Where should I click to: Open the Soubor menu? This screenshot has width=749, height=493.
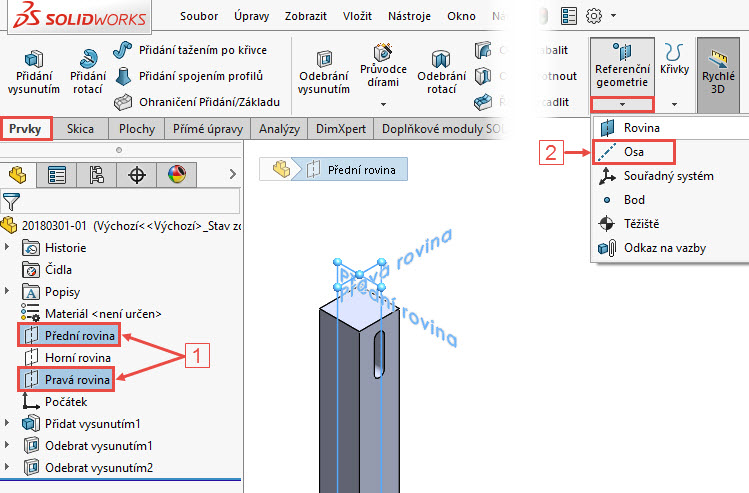pos(199,16)
